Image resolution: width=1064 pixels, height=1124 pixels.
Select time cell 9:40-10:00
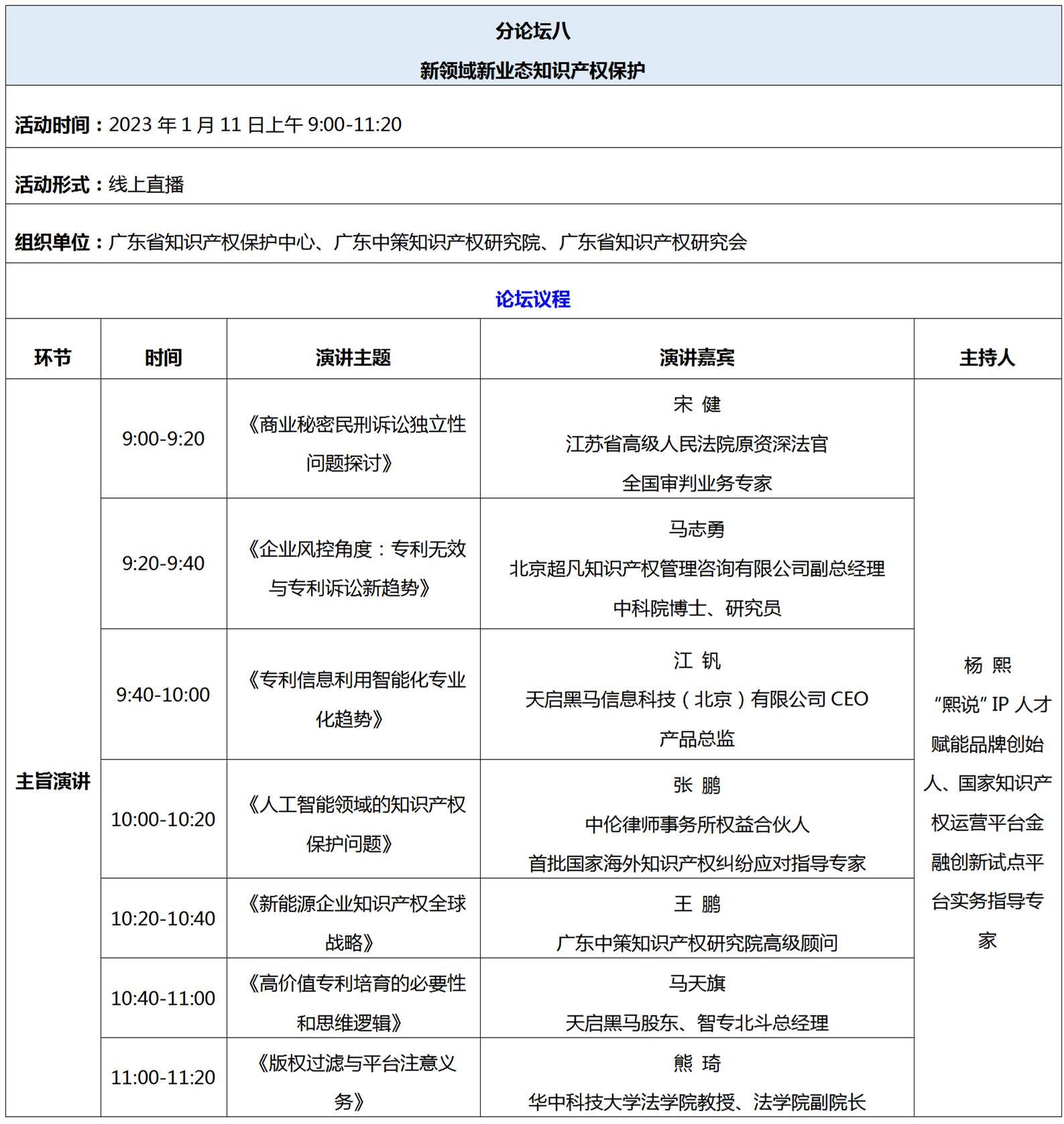pos(163,694)
